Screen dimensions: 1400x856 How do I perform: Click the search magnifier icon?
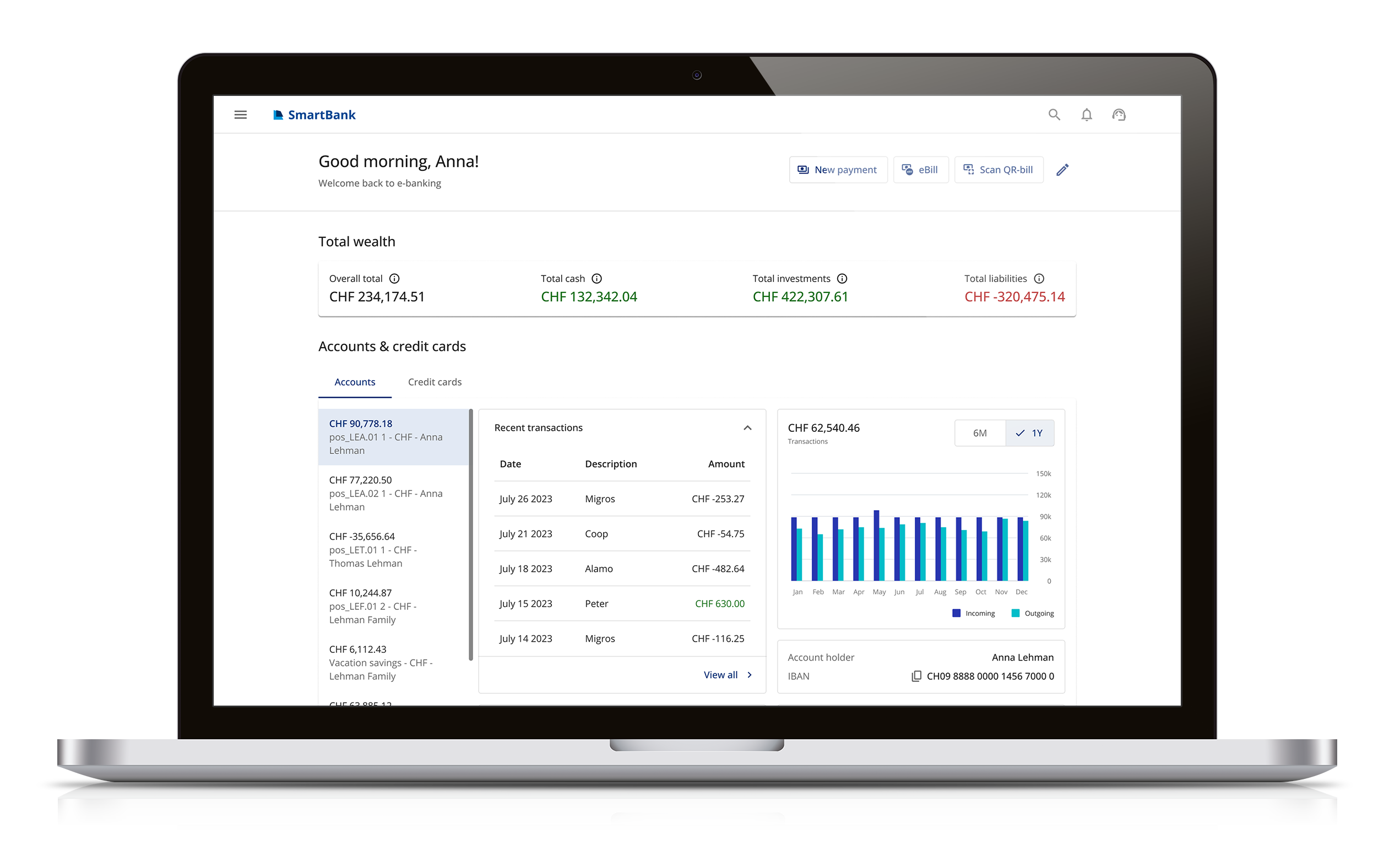point(1056,115)
